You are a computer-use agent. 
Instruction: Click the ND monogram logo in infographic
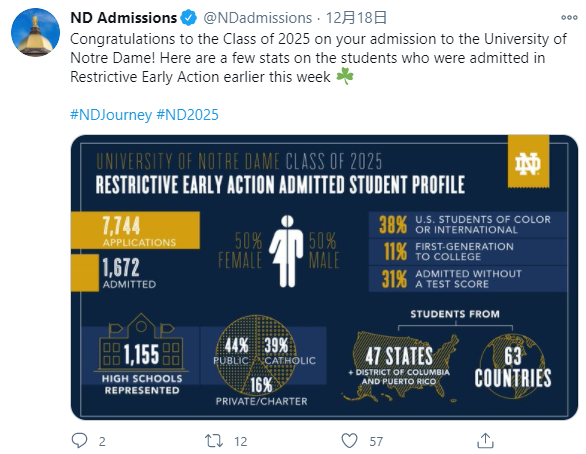[x=528, y=161]
